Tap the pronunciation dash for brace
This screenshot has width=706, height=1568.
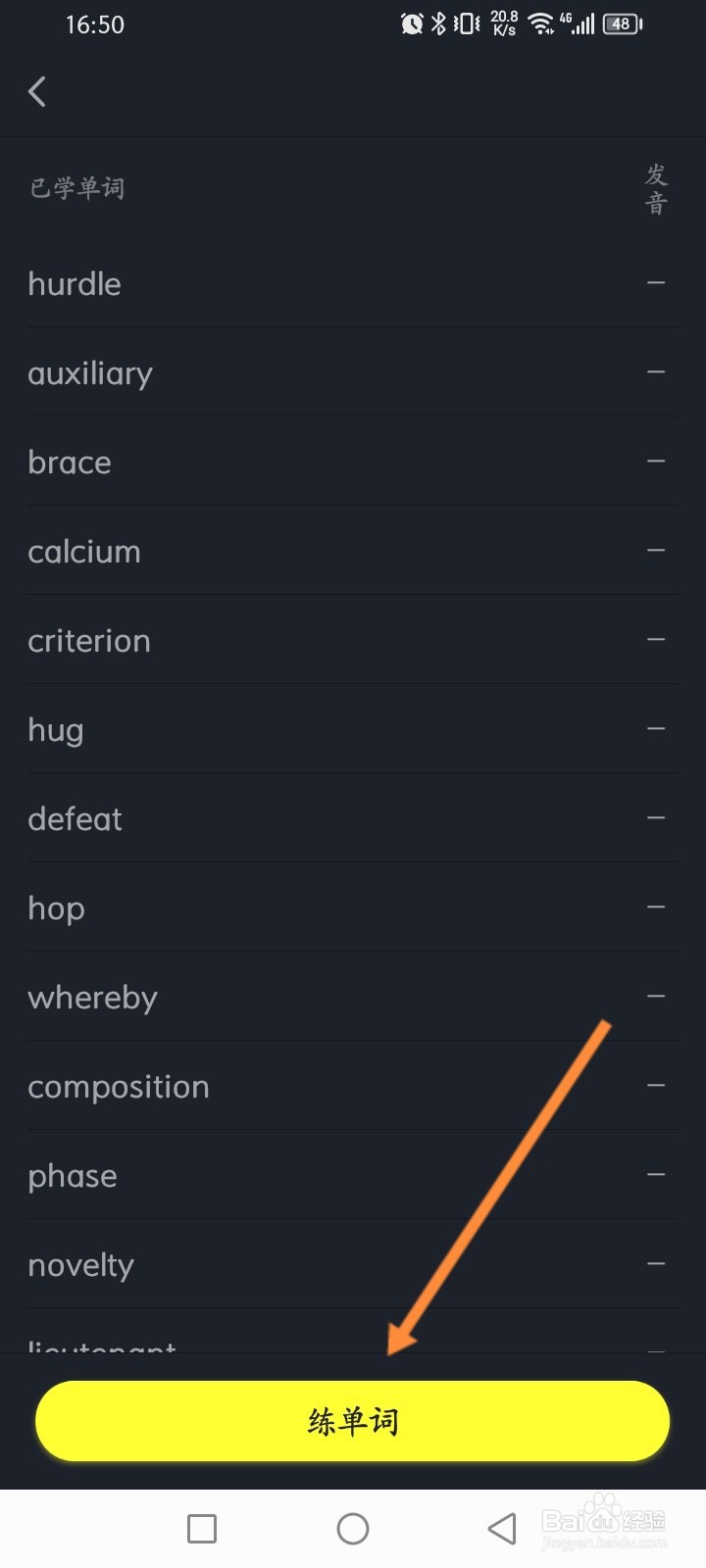[656, 462]
